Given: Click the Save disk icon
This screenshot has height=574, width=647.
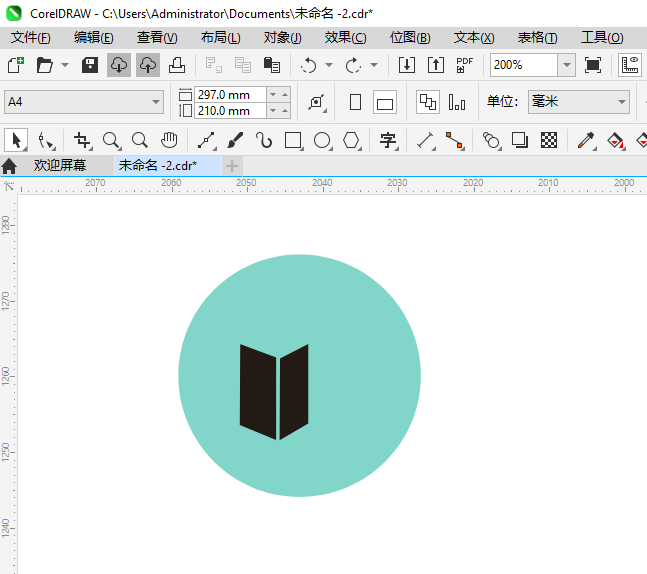Looking at the screenshot, I should pos(90,65).
